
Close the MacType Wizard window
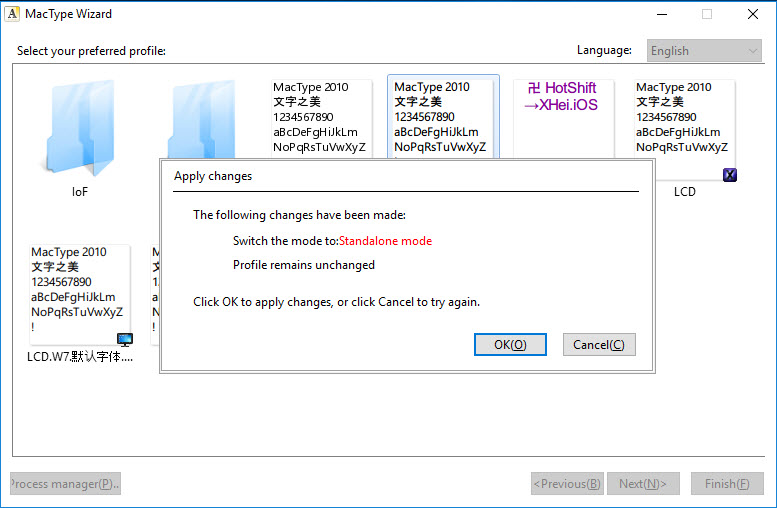753,14
